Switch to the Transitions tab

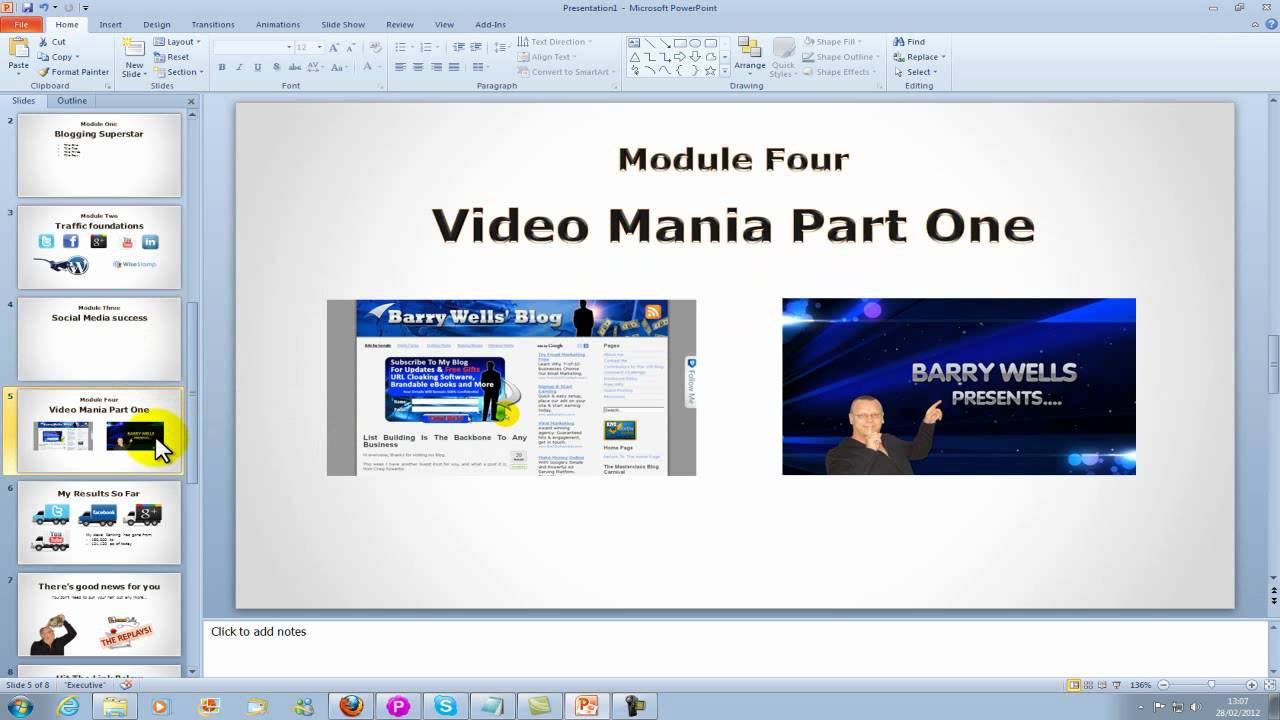point(212,24)
